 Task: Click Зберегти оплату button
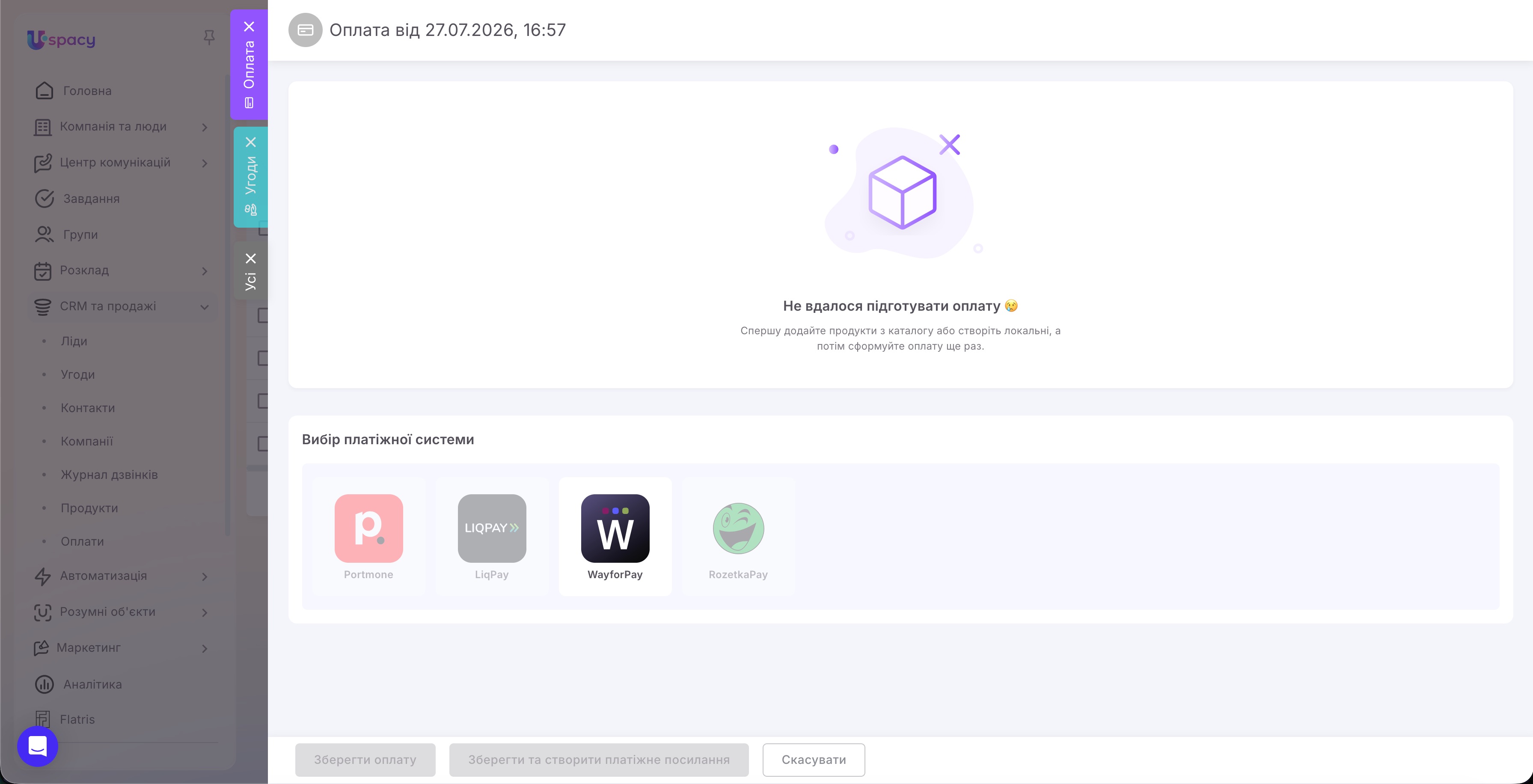(x=365, y=760)
